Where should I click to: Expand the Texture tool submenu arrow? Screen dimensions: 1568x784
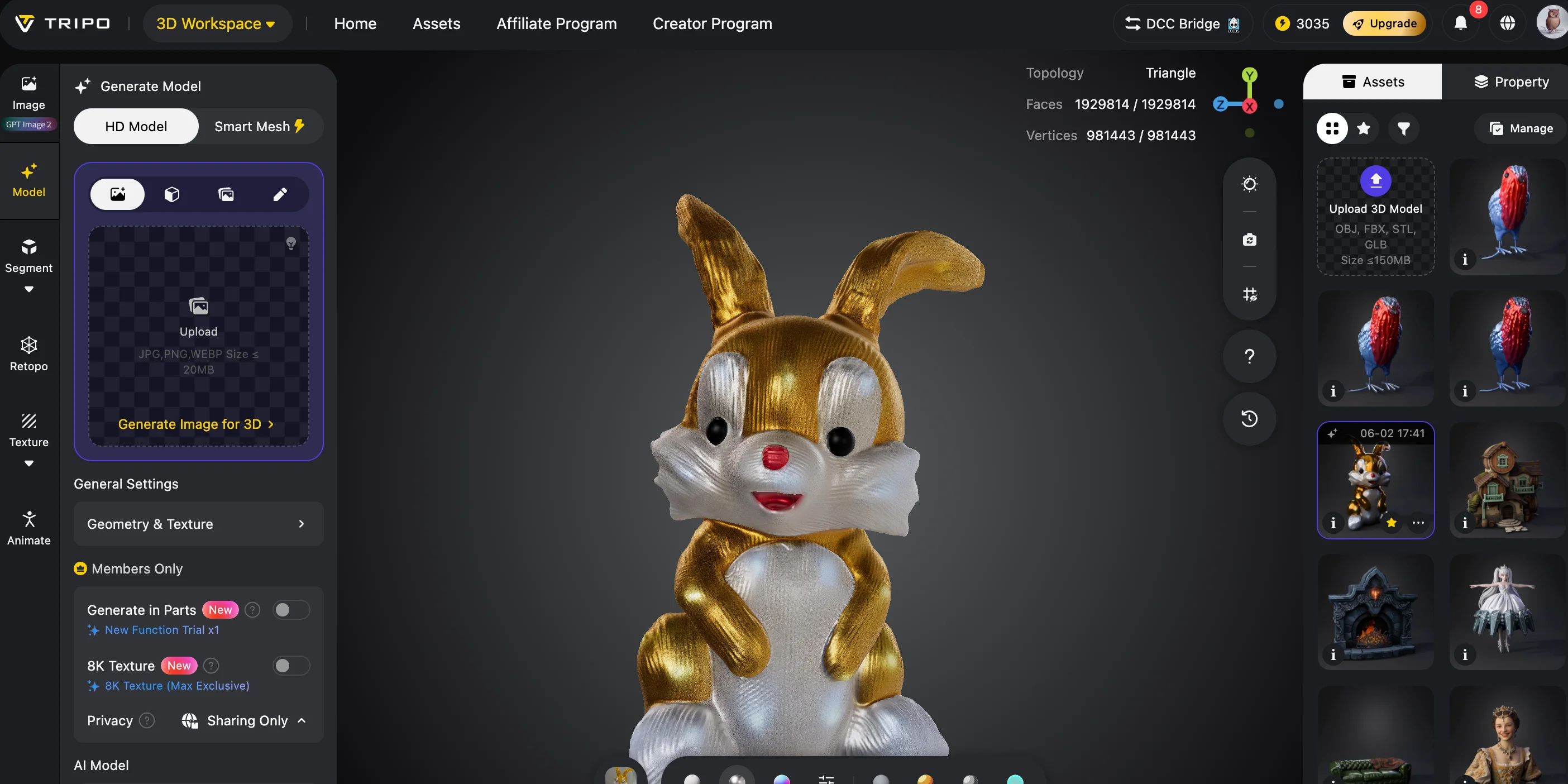(x=28, y=464)
